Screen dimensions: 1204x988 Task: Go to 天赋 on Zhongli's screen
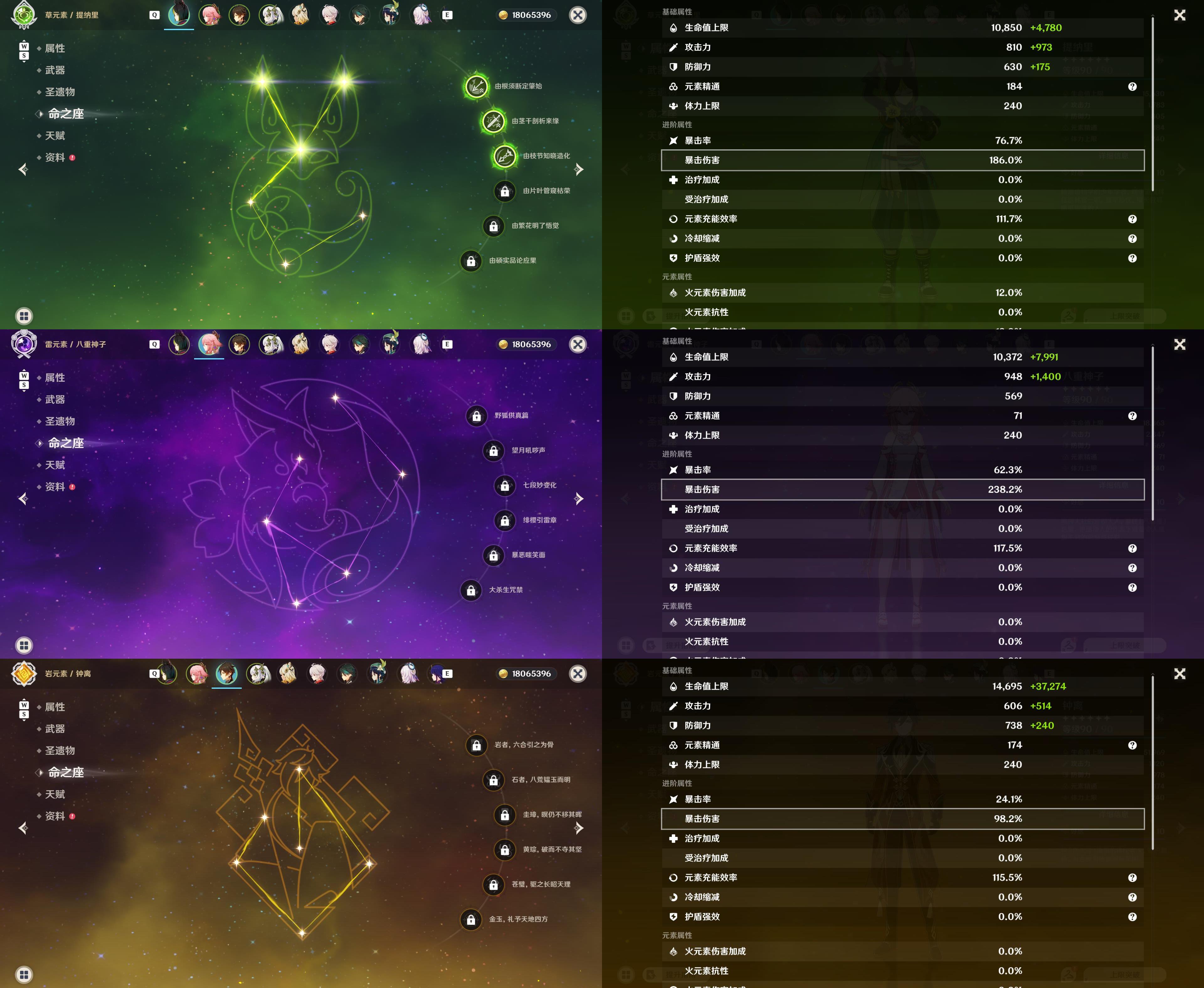click(55, 794)
